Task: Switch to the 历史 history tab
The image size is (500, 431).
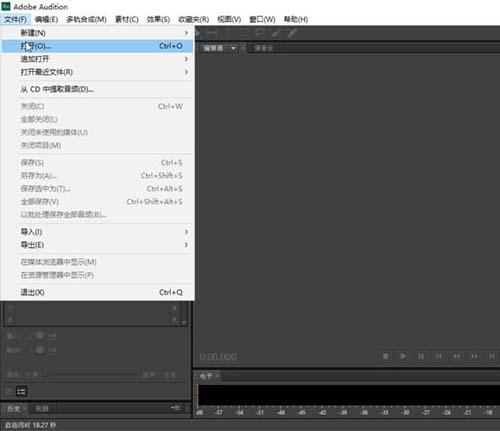Action: (x=14, y=408)
